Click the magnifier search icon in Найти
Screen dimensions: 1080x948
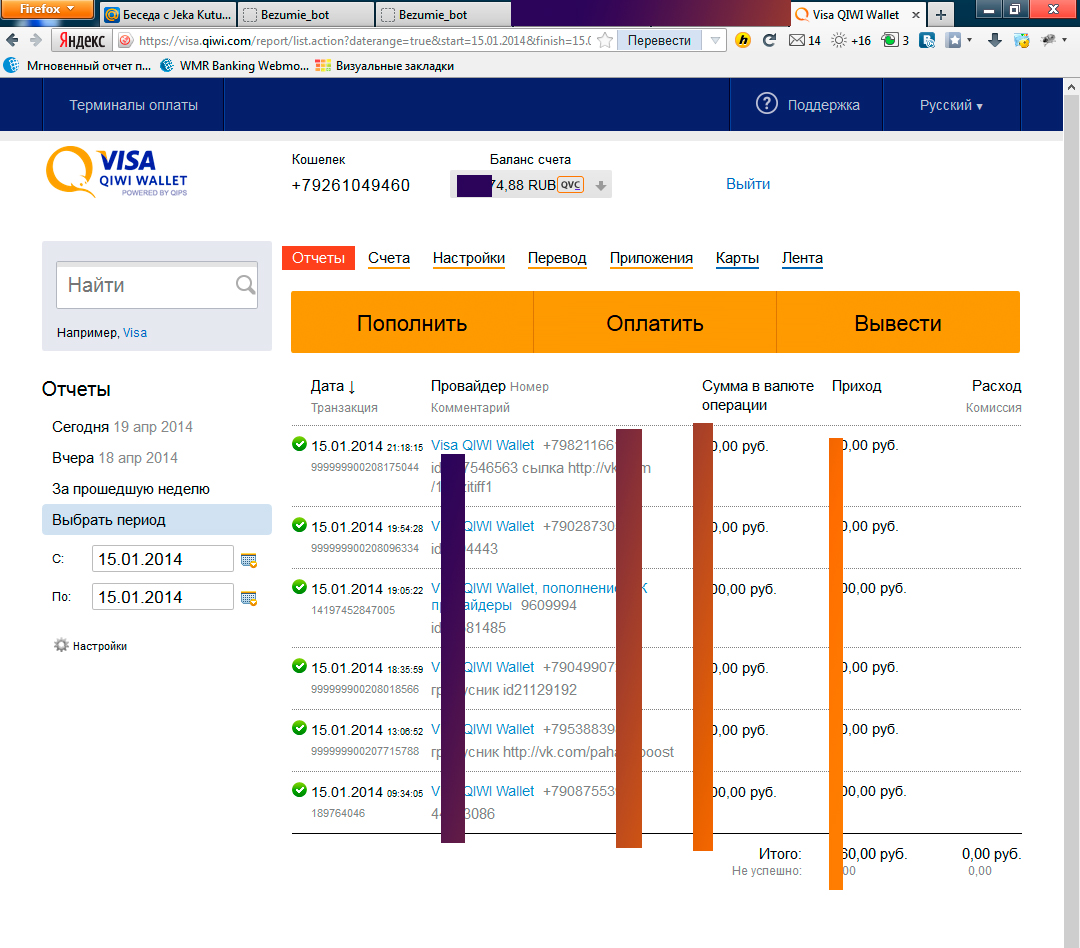tap(245, 285)
